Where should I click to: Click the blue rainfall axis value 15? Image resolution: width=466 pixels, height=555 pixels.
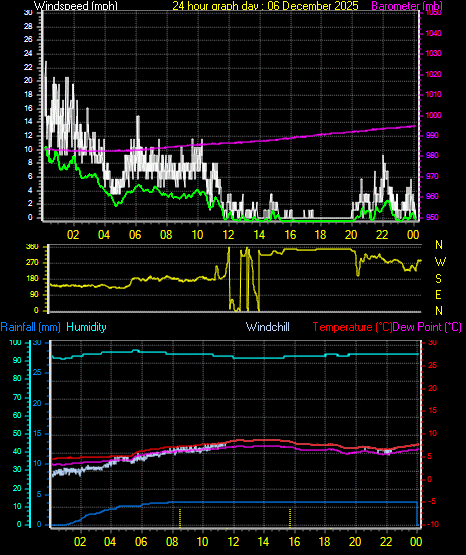(x=37, y=434)
